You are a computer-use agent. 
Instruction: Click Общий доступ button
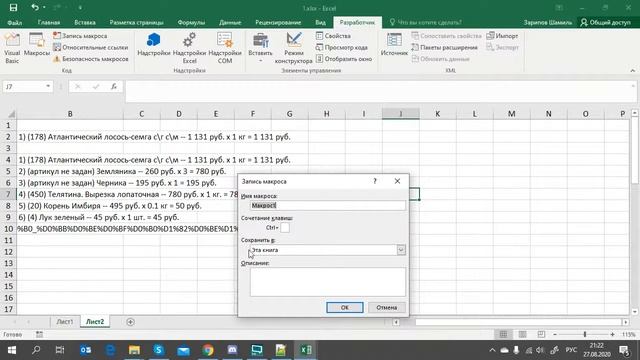pos(606,22)
